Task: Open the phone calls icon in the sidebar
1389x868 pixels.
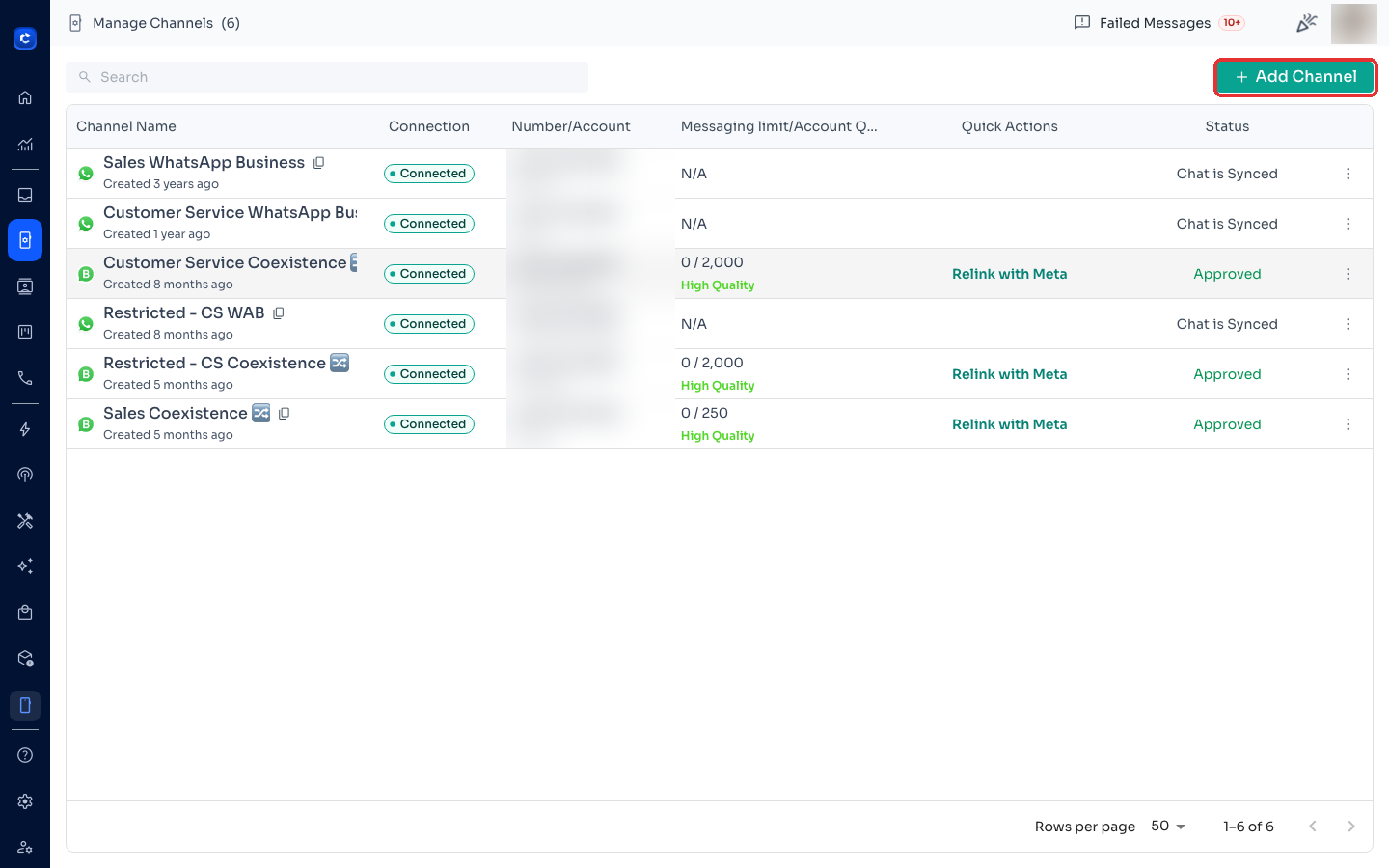Action: tap(25, 378)
